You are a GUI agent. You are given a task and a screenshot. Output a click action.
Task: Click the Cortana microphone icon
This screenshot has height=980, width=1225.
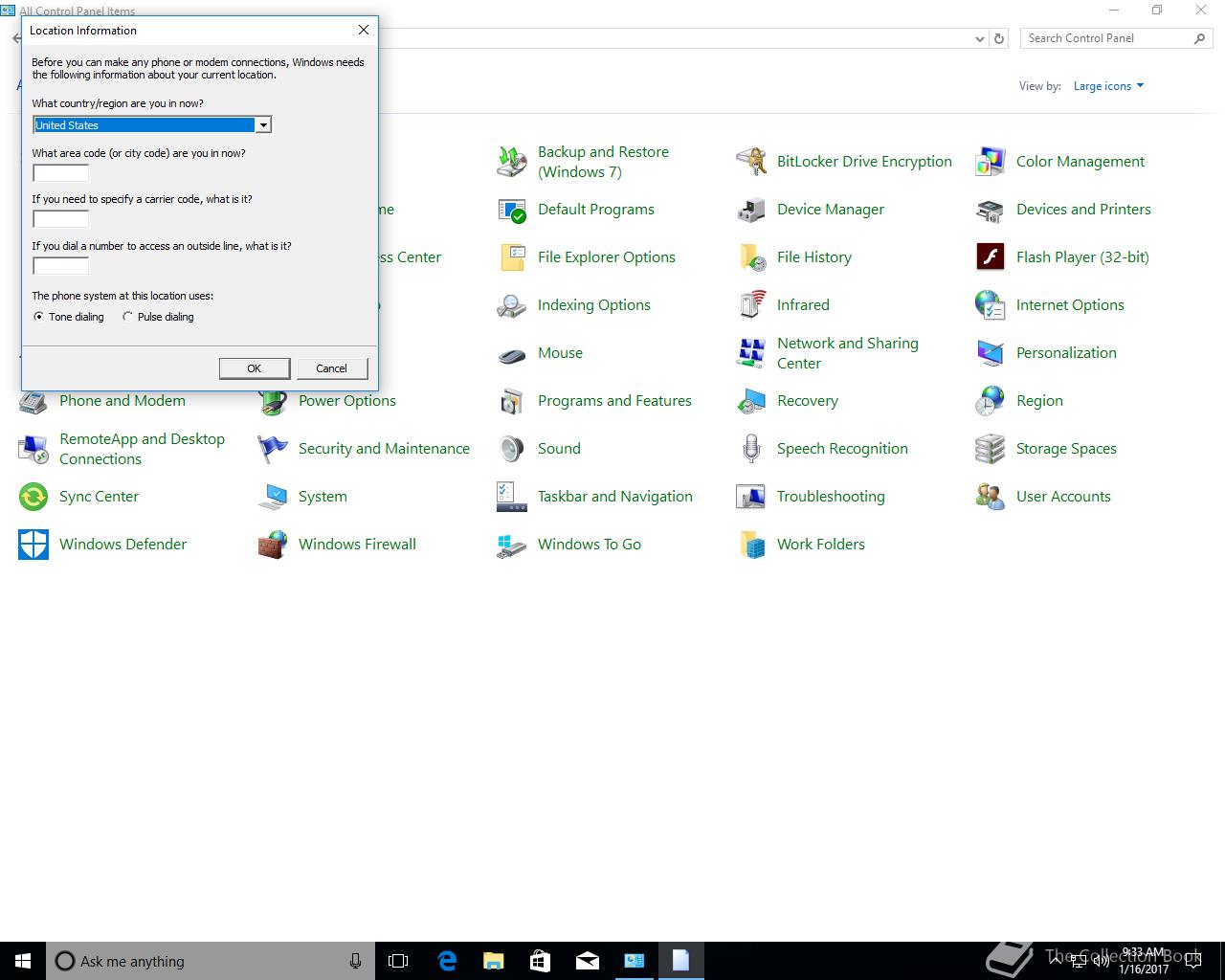[x=355, y=961]
